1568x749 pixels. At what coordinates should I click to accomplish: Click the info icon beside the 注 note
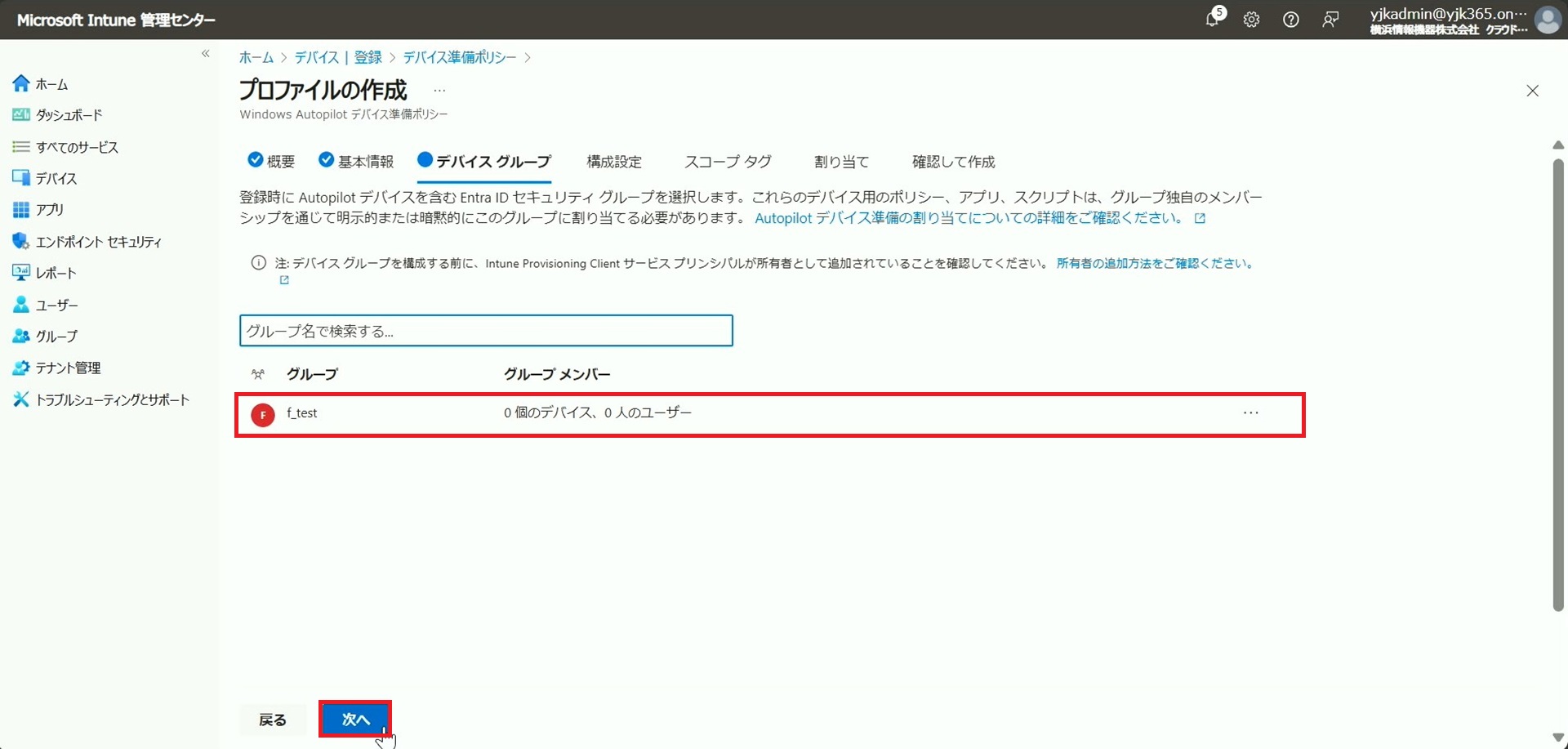coord(258,263)
